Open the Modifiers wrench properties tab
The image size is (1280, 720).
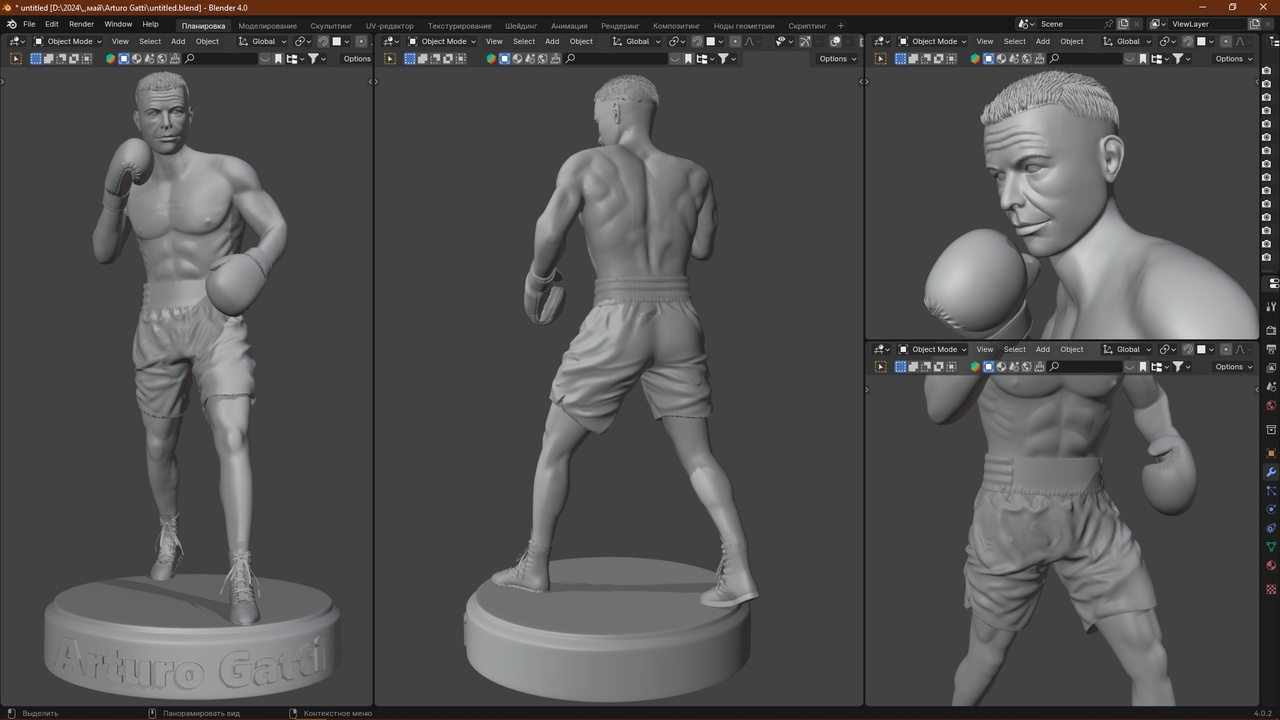1271,471
